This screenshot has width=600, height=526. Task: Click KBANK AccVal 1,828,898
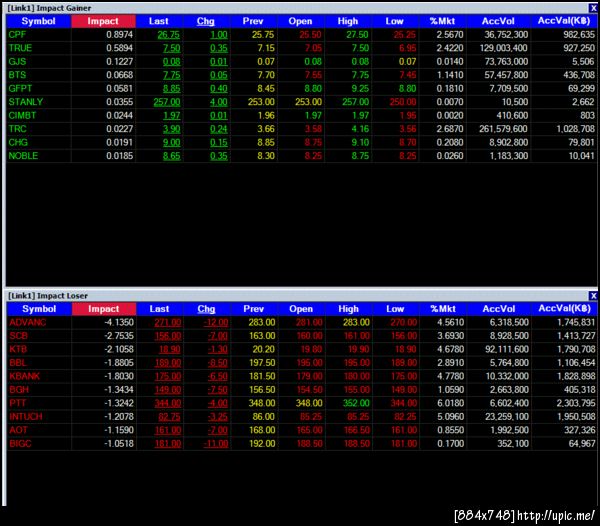click(x=576, y=376)
